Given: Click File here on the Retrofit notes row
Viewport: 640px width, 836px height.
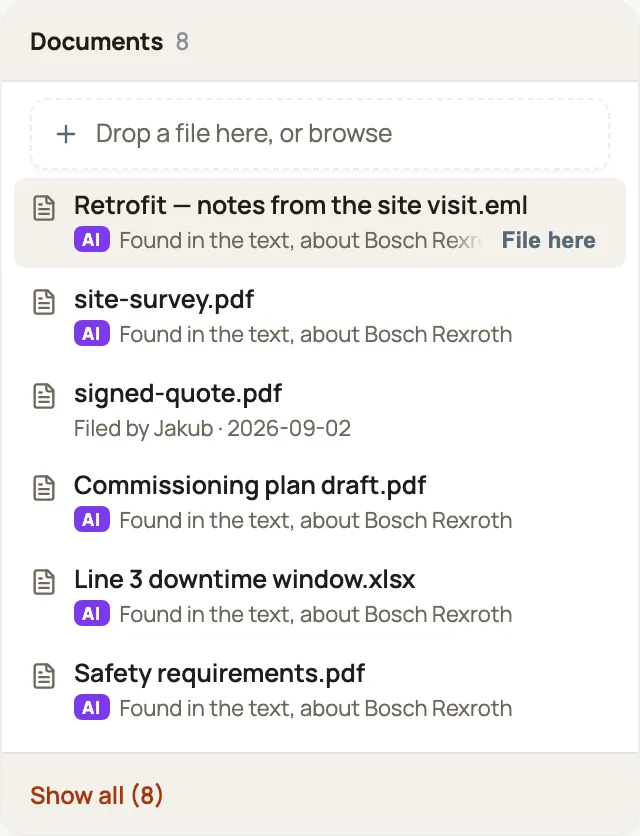Looking at the screenshot, I should click(548, 240).
